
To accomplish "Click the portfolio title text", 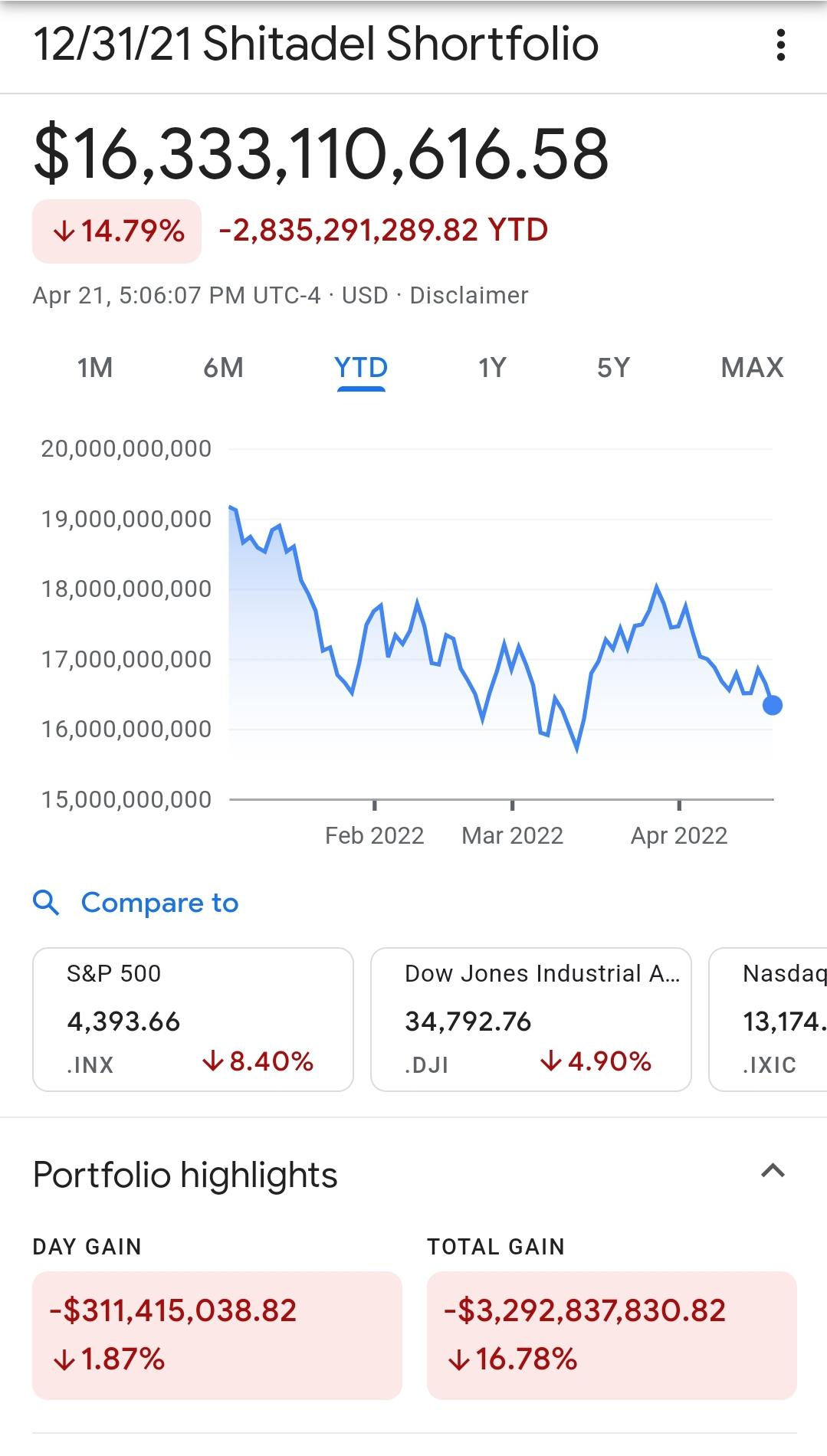I will (316, 44).
